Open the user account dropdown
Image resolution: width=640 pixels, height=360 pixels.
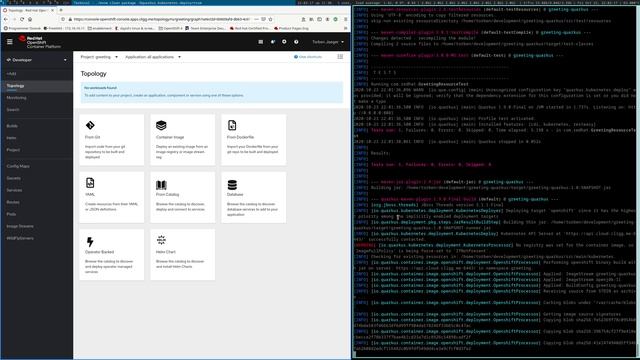click(328, 42)
